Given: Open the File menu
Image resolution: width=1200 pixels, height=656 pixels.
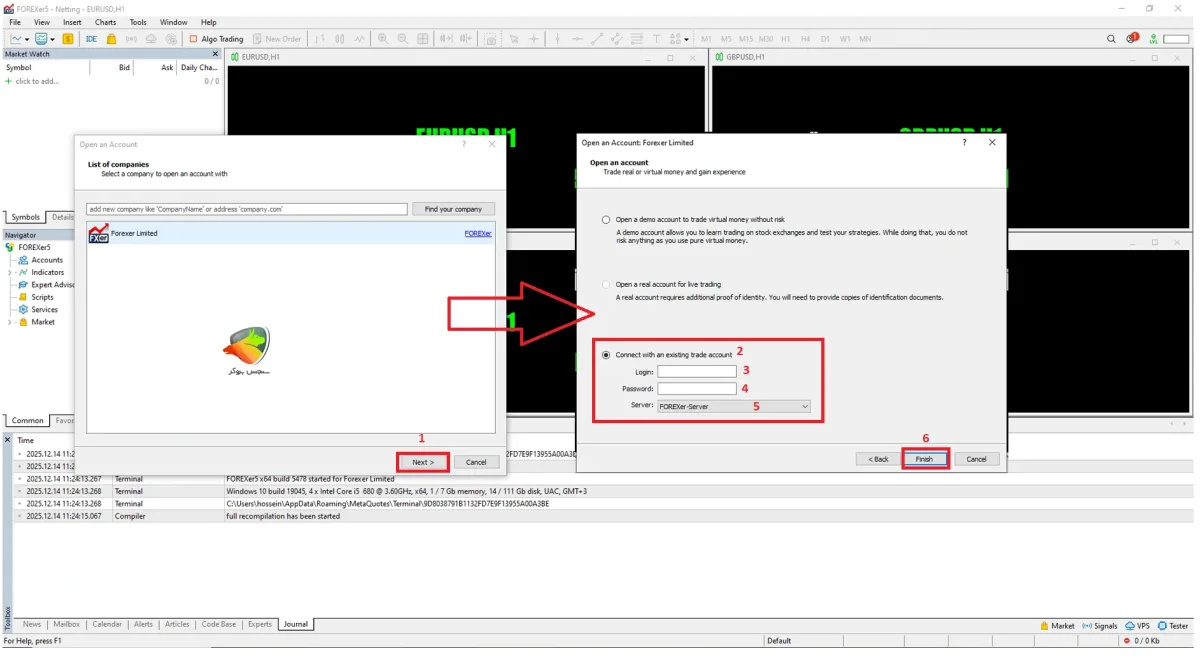Looking at the screenshot, I should (x=15, y=22).
